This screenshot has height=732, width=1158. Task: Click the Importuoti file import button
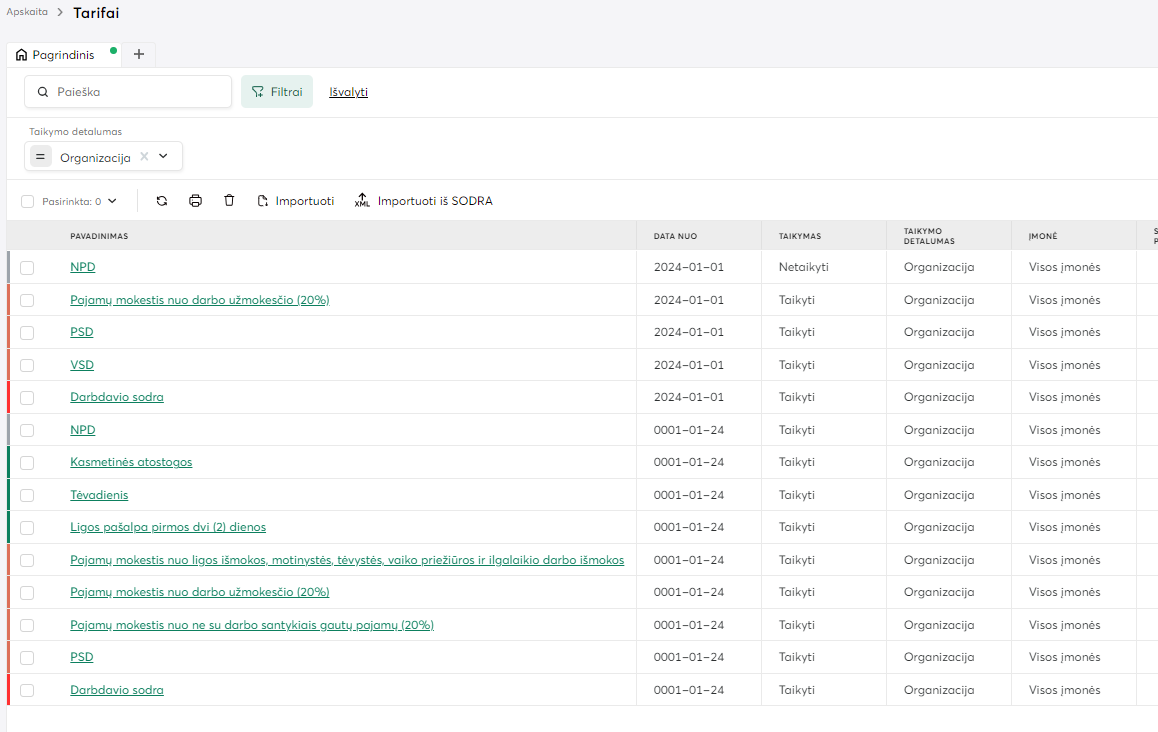(x=296, y=201)
